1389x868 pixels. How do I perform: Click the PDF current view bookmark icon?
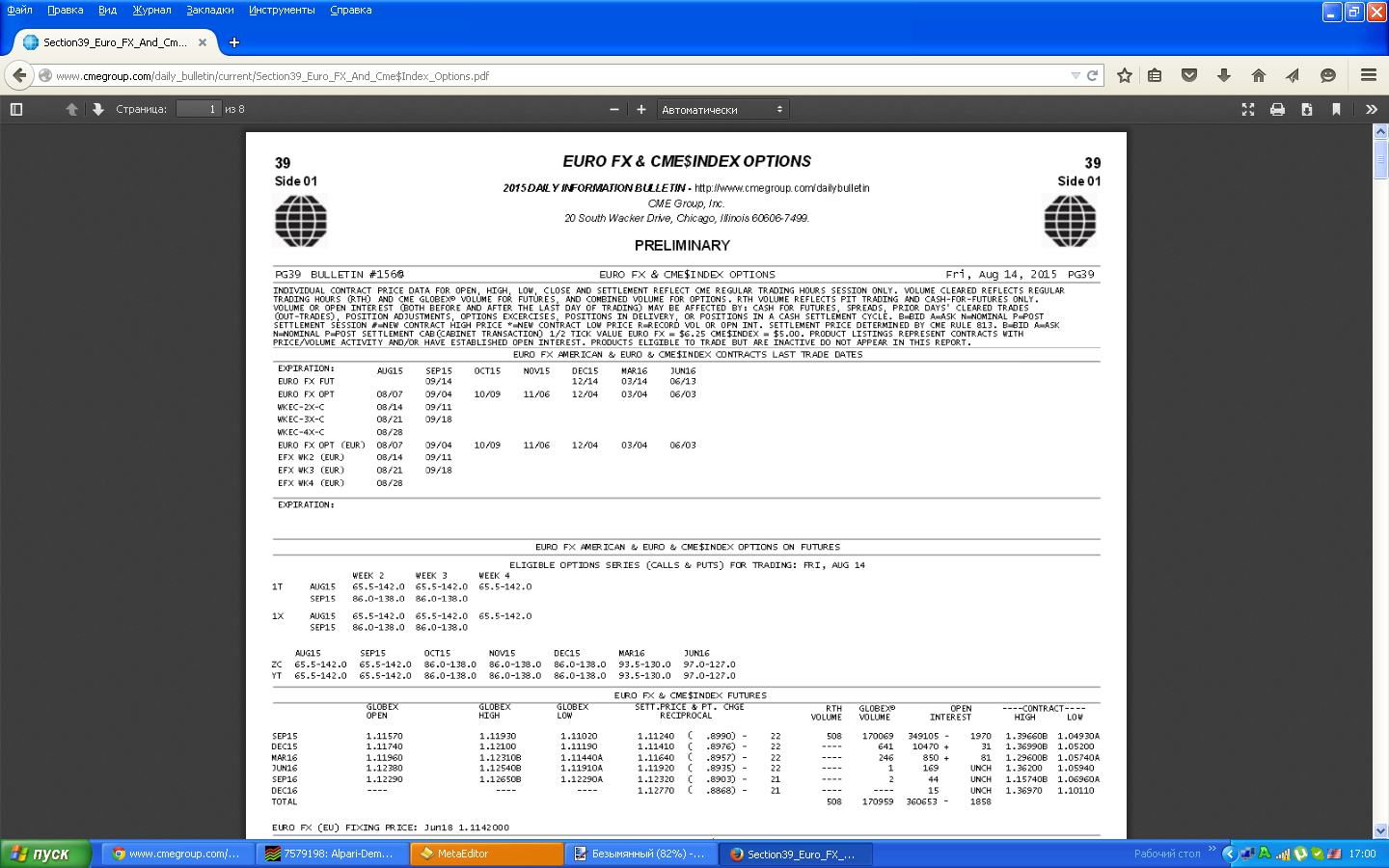[1336, 109]
